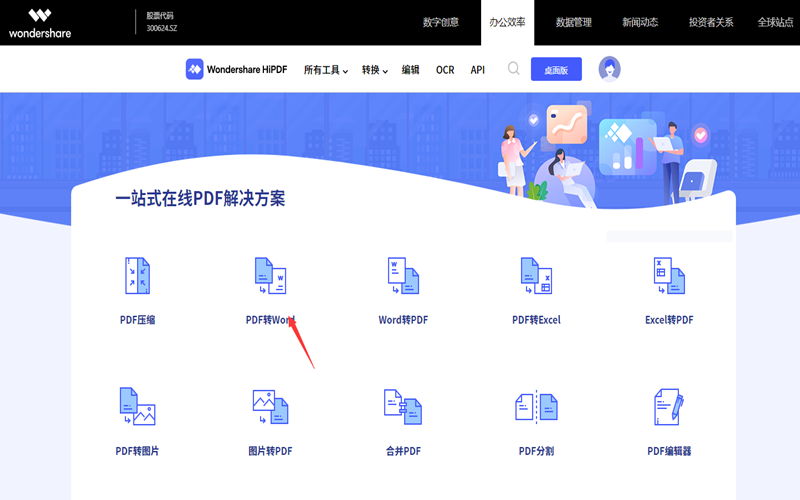Select the 办公效率 tab
The width and height of the screenshot is (800, 500).
[x=507, y=22]
